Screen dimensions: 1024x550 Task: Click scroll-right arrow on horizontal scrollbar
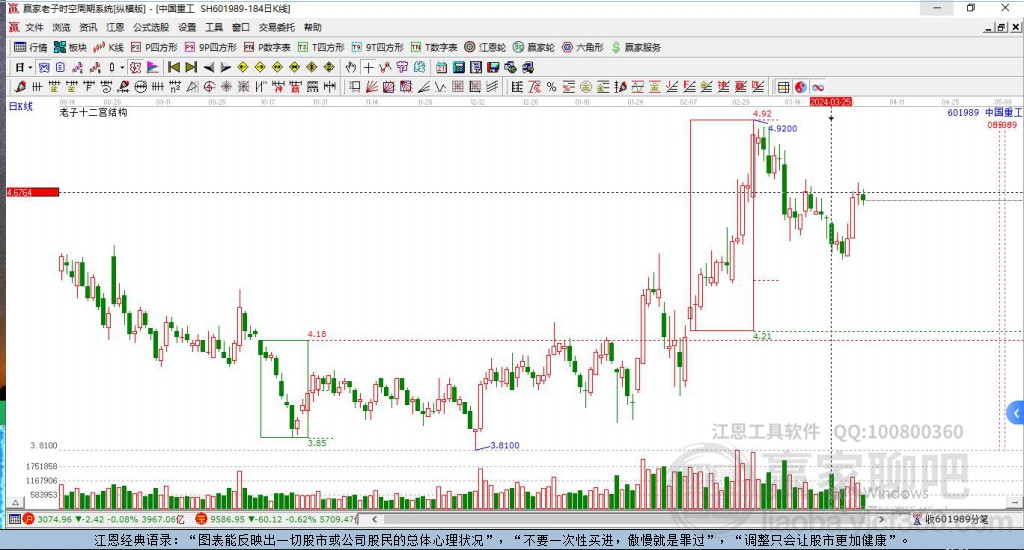(x=882, y=519)
